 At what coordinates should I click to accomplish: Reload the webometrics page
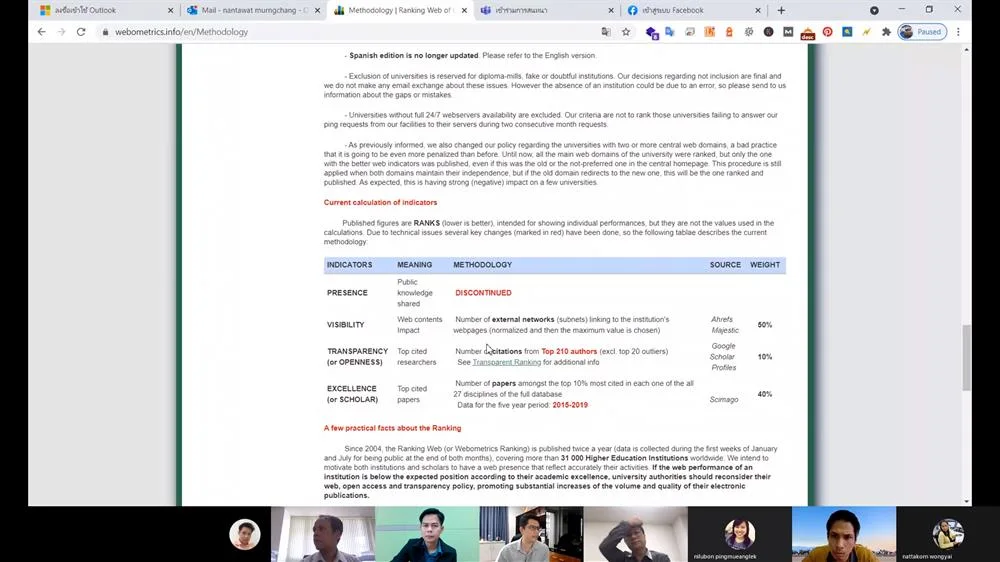point(81,32)
